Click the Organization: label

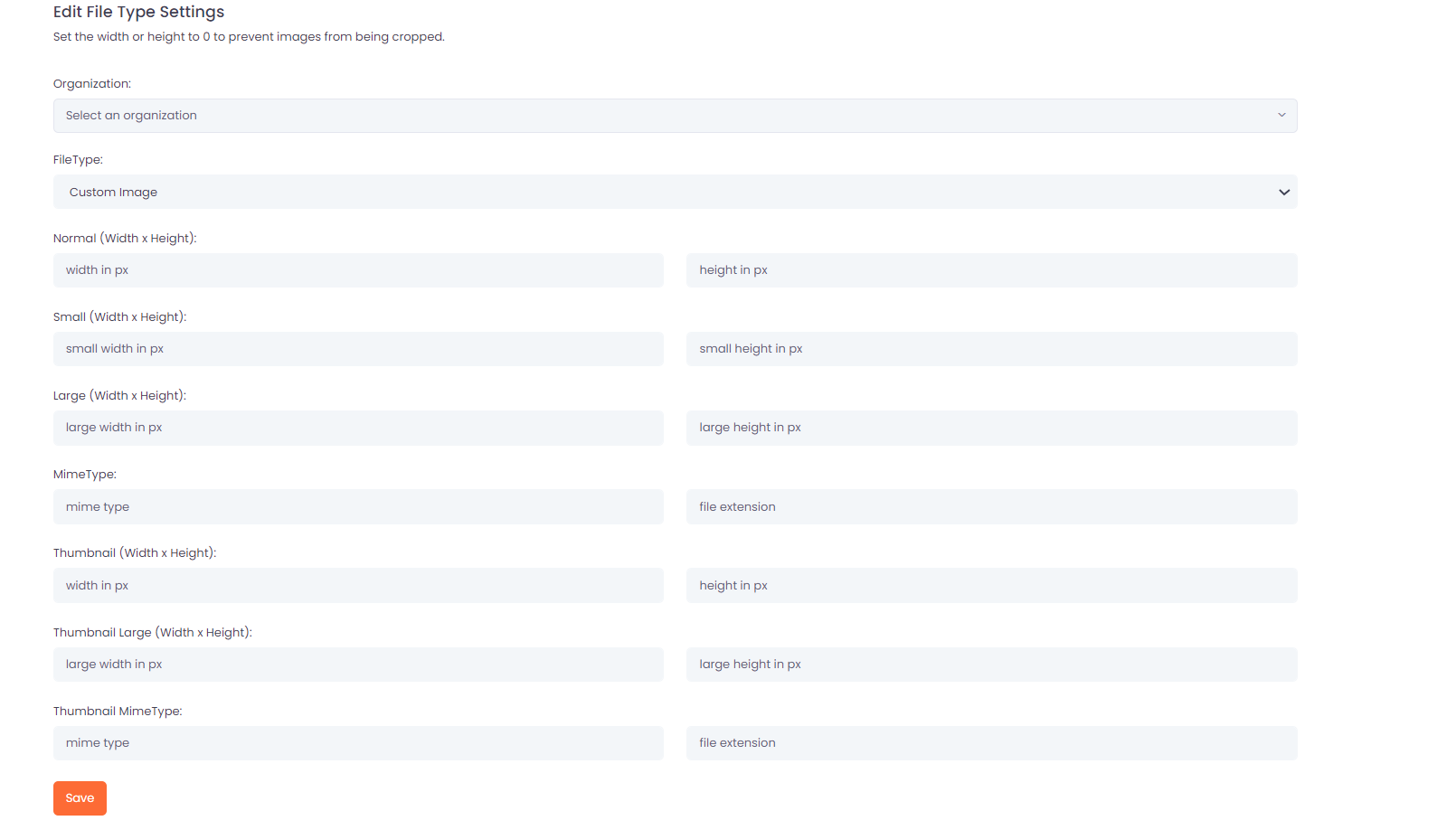[92, 84]
